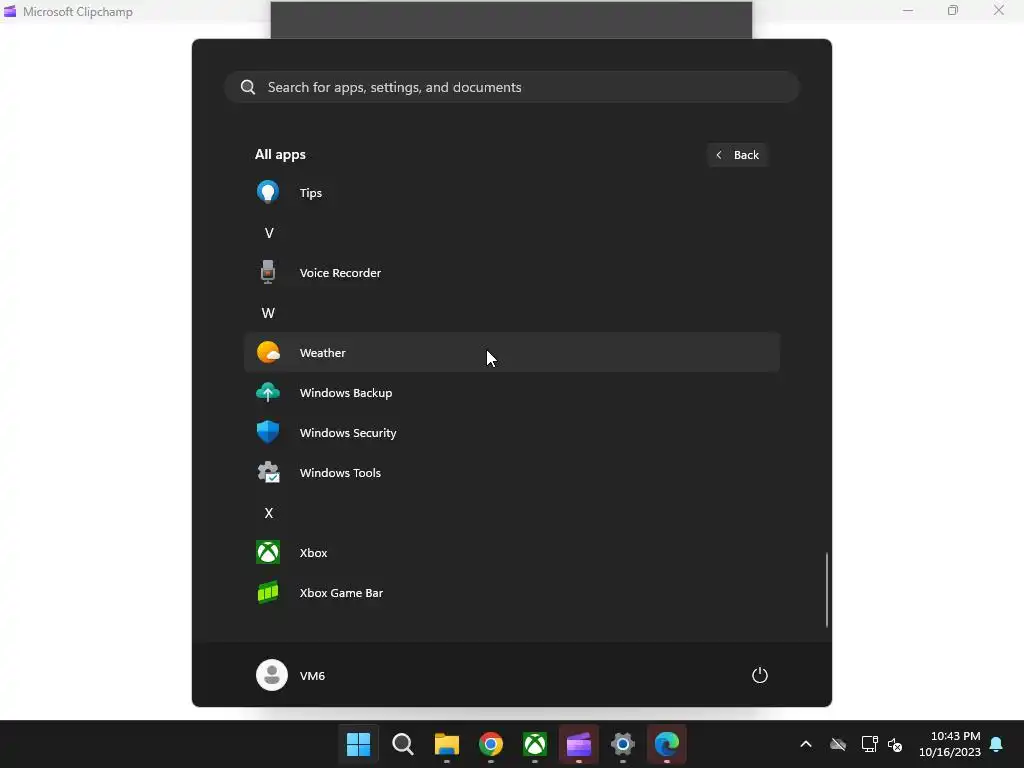
Task: Jump to letter W section header
Action: click(268, 313)
